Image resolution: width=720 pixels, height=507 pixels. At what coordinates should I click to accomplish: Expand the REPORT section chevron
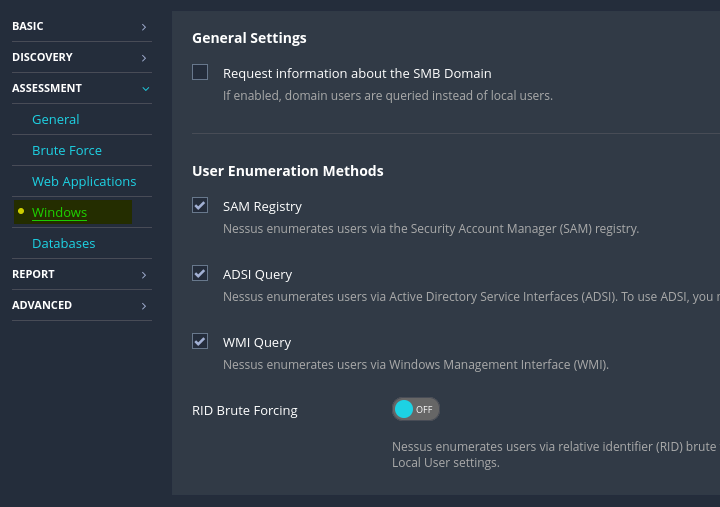[x=144, y=275]
